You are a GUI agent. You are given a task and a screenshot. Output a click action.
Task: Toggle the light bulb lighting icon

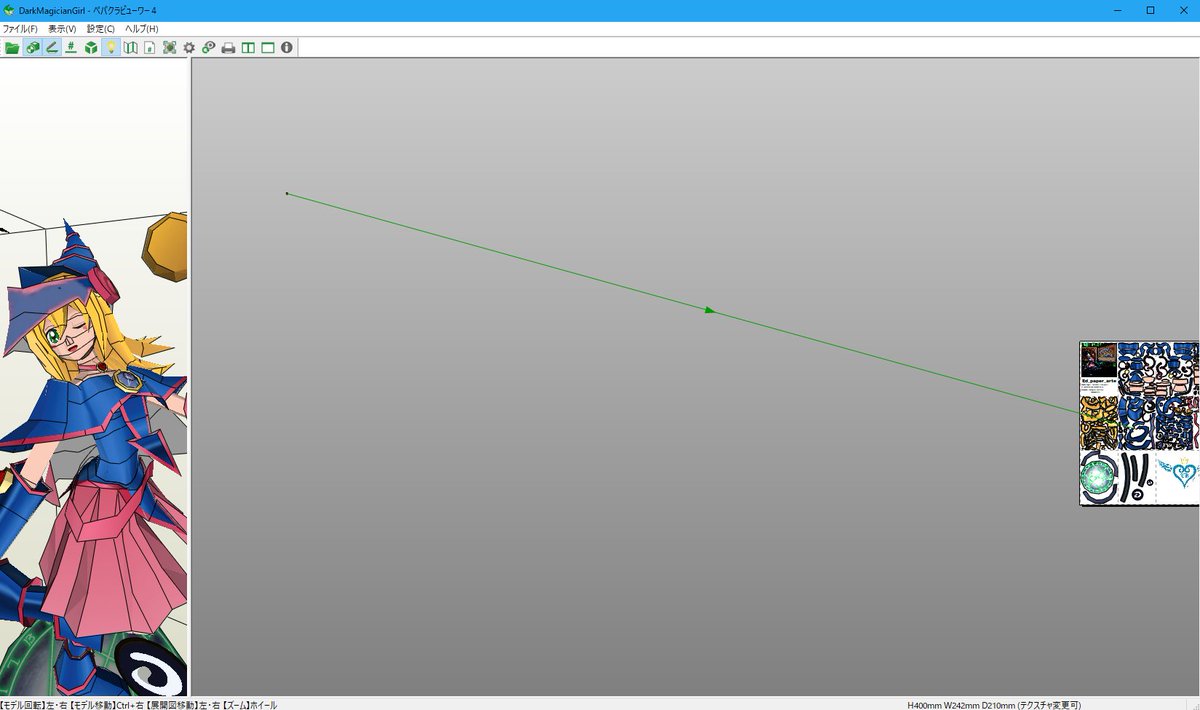coord(110,47)
